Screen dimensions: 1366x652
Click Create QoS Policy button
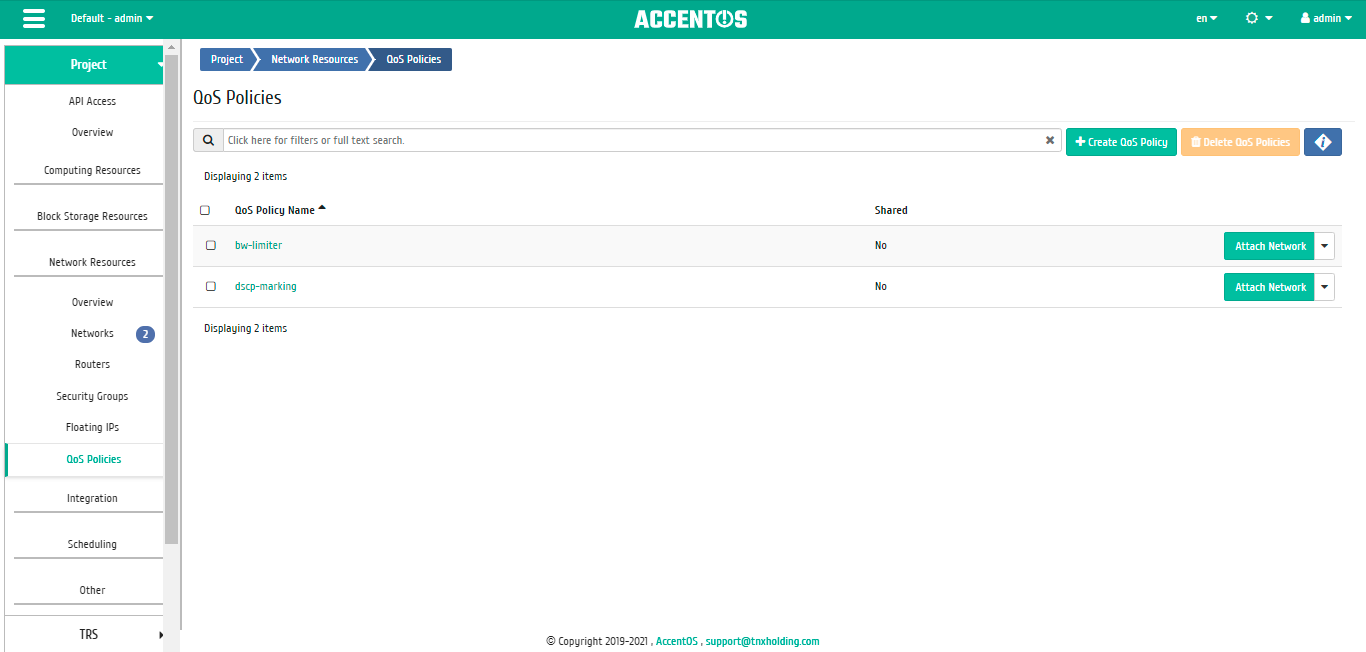[x=1121, y=142]
